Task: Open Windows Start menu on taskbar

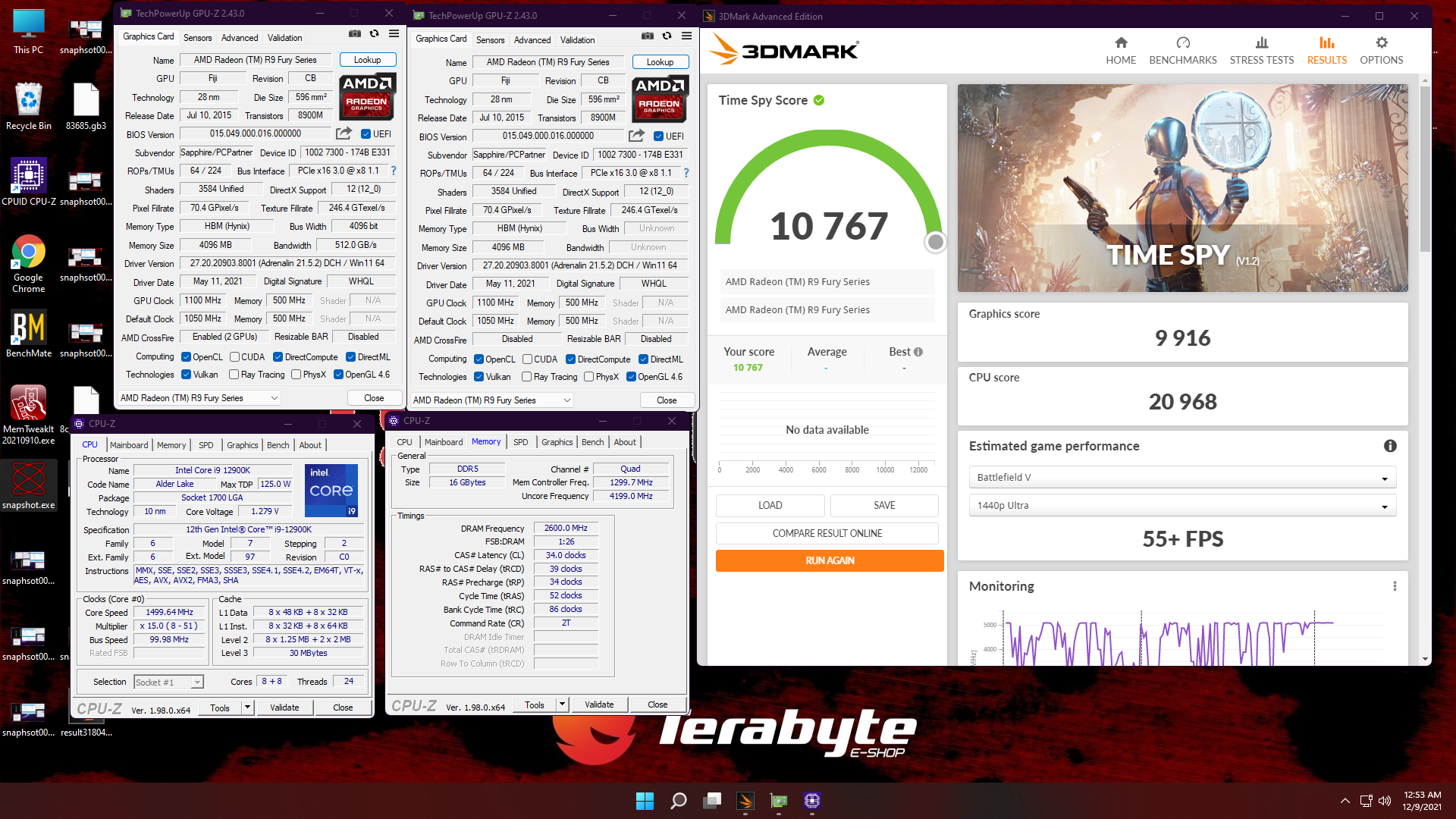Action: click(645, 801)
